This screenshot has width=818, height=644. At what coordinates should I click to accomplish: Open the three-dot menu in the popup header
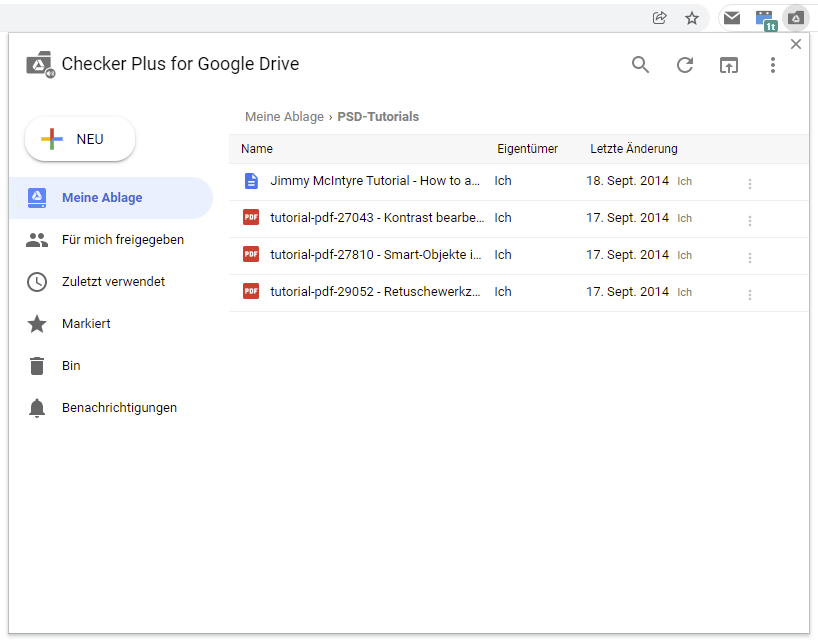tap(773, 64)
